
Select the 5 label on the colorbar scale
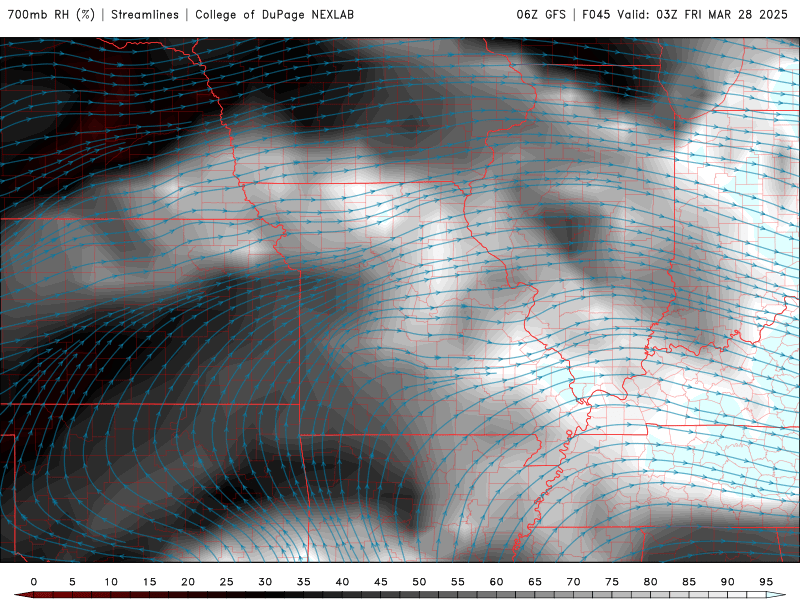click(x=72, y=582)
